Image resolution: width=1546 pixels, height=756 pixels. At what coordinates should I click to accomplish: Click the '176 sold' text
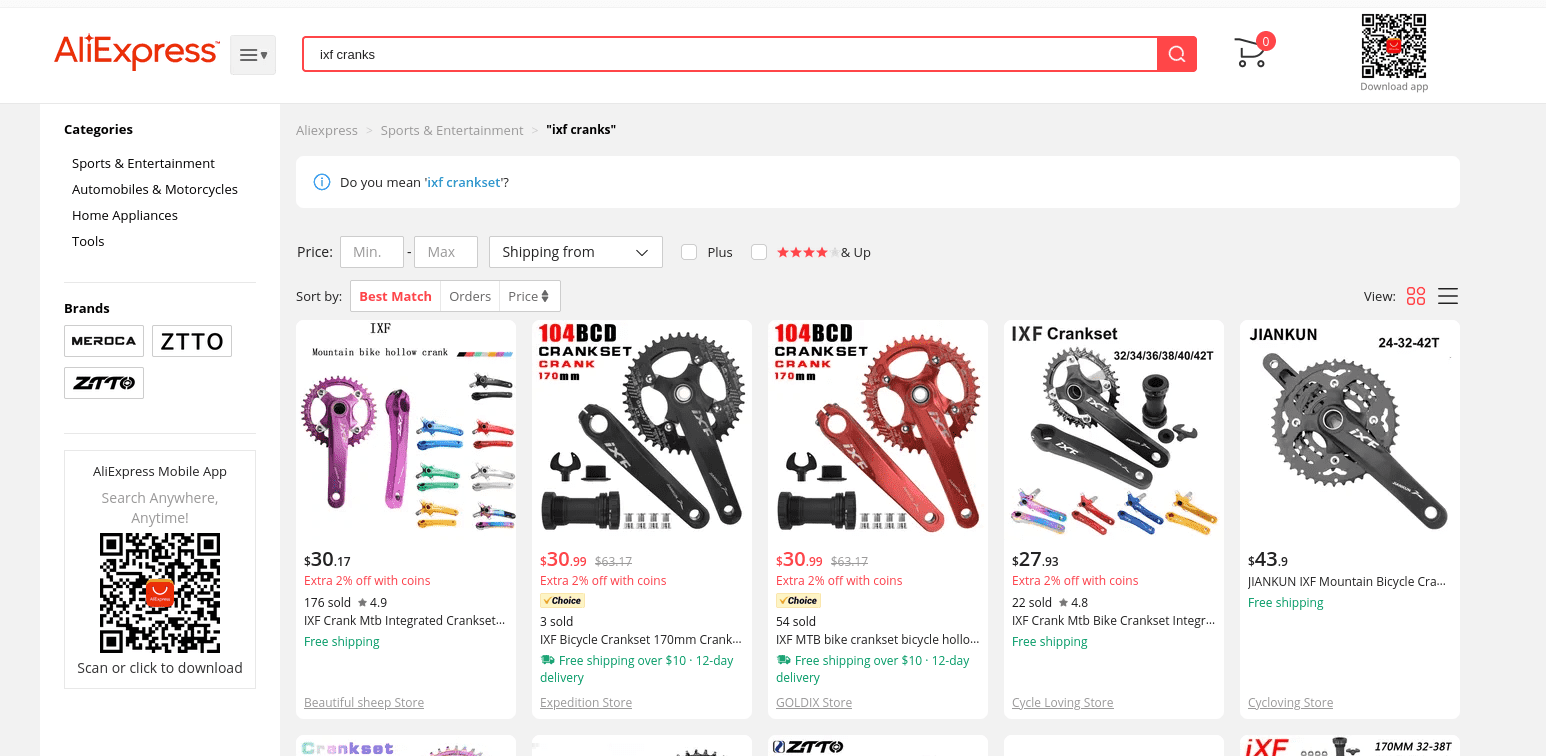327,602
